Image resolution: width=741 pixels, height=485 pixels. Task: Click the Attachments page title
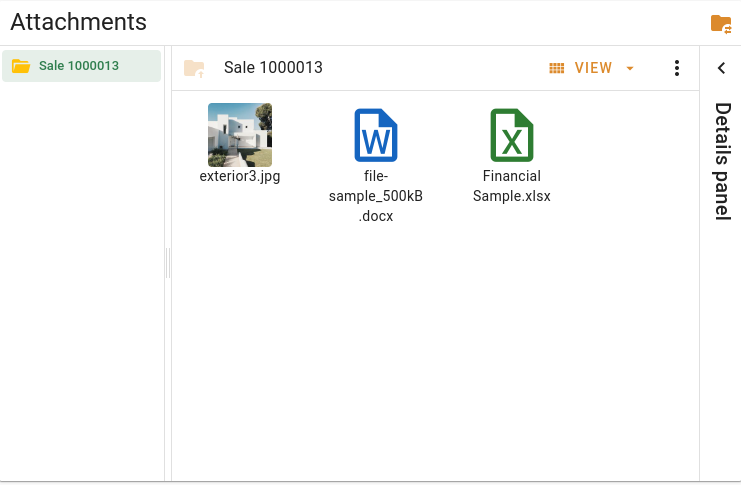[78, 22]
